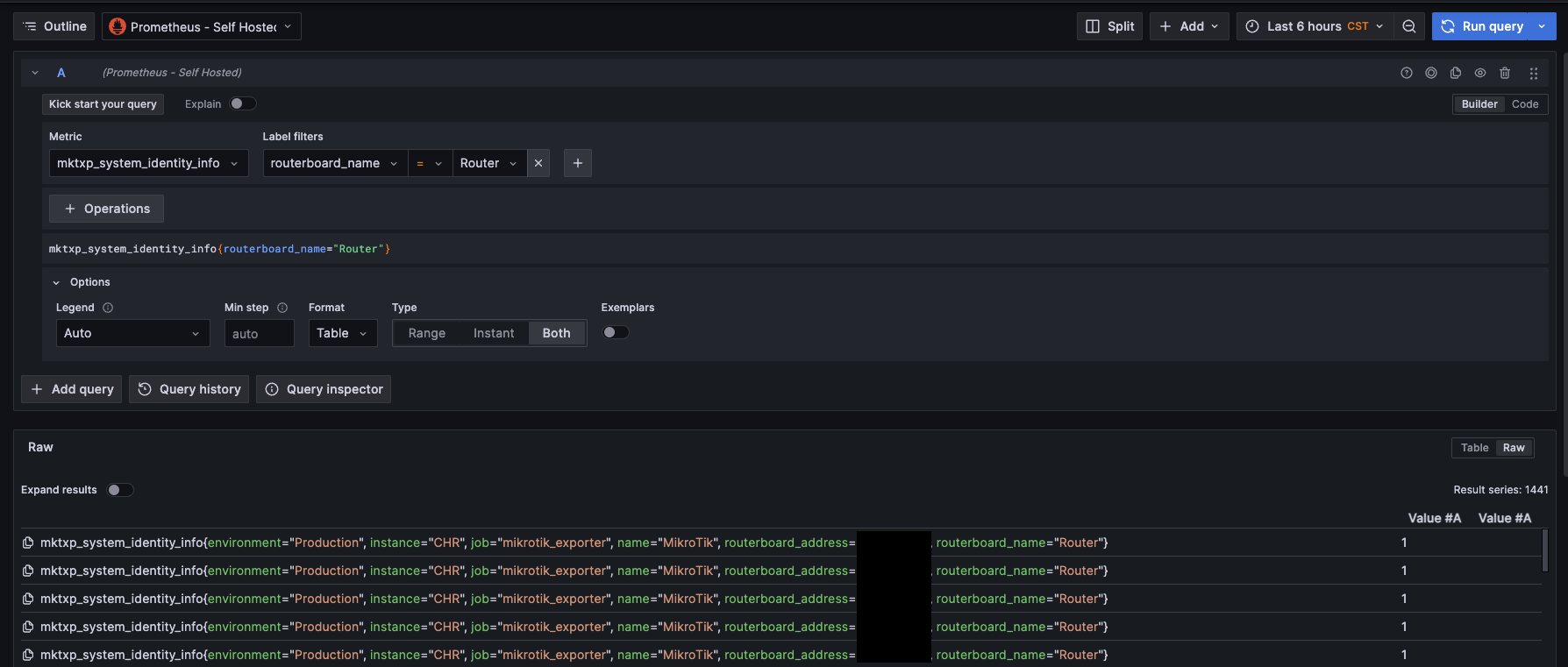Open the Router value dropdown

tap(489, 163)
